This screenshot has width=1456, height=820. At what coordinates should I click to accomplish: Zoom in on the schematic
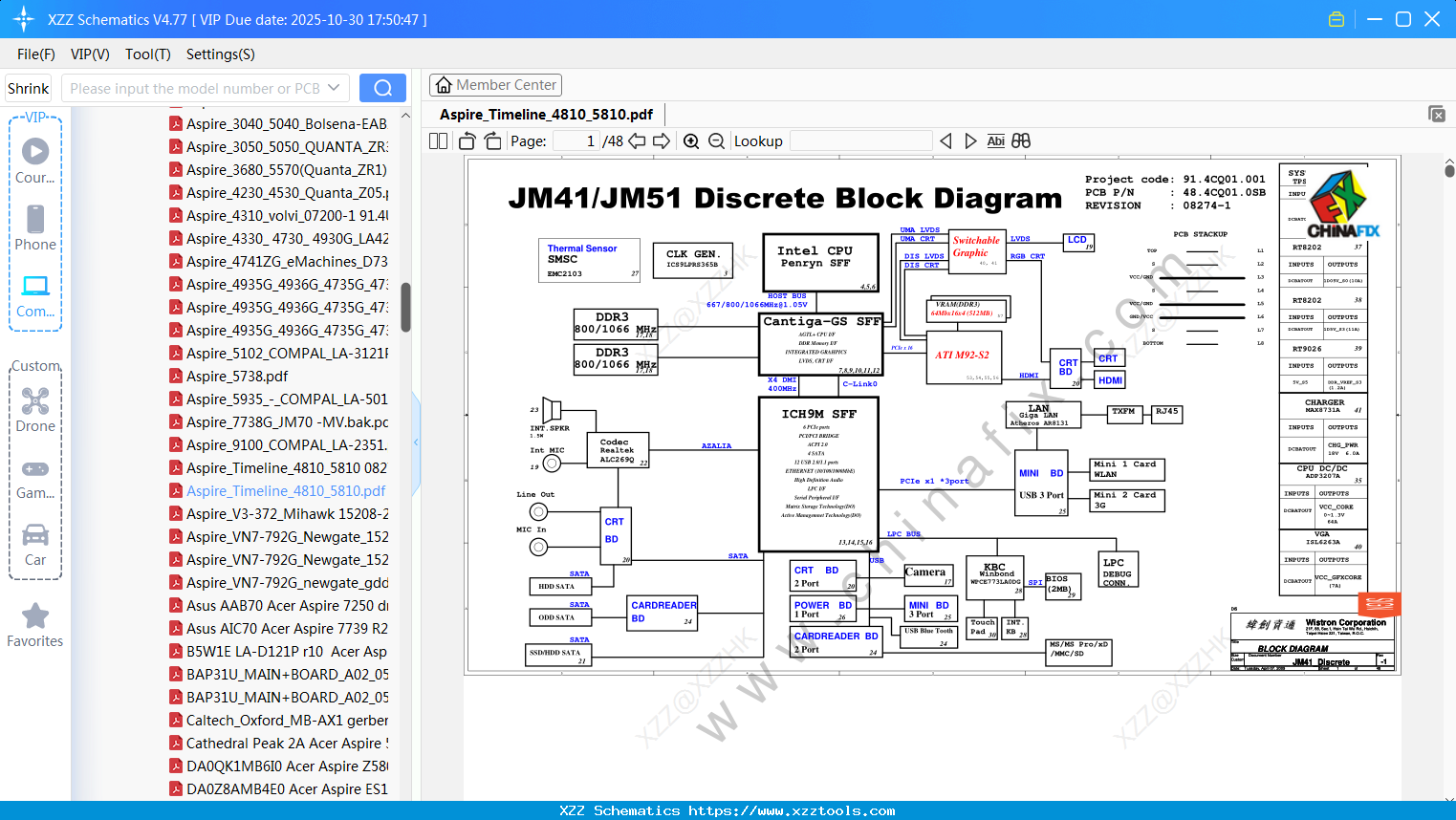point(691,140)
